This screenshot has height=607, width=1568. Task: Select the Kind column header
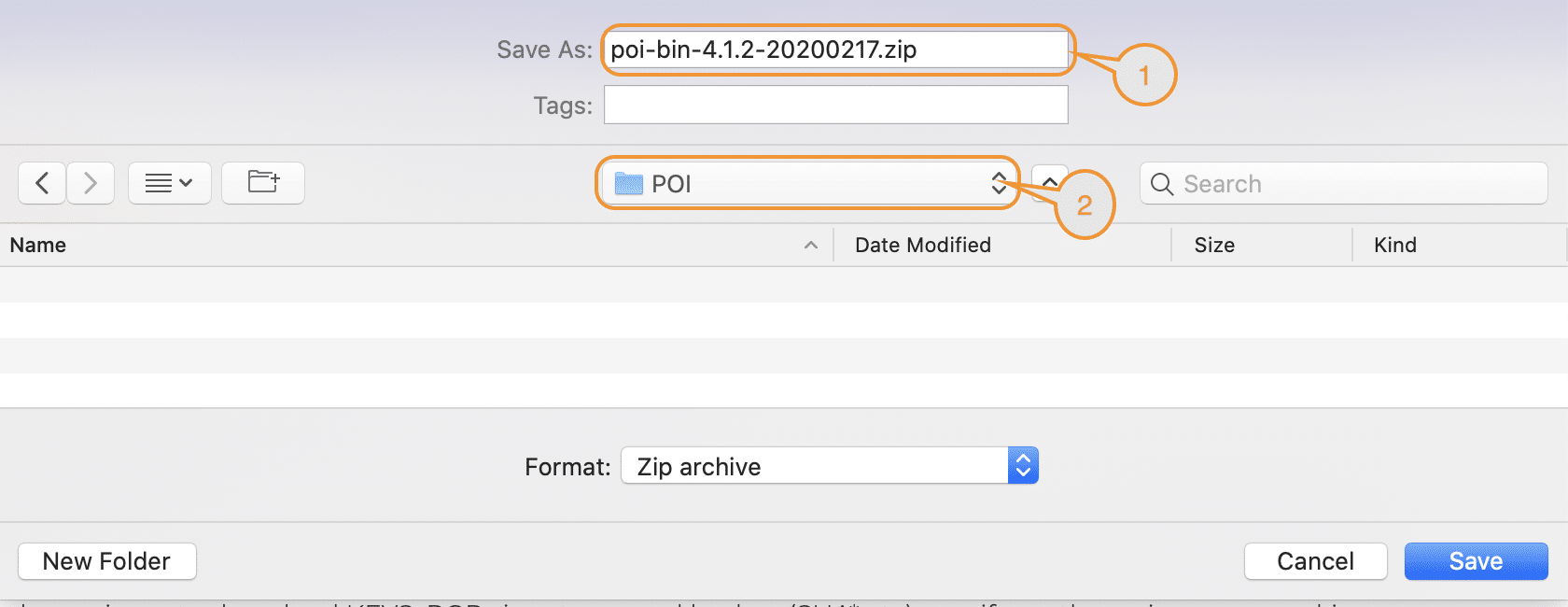1394,245
